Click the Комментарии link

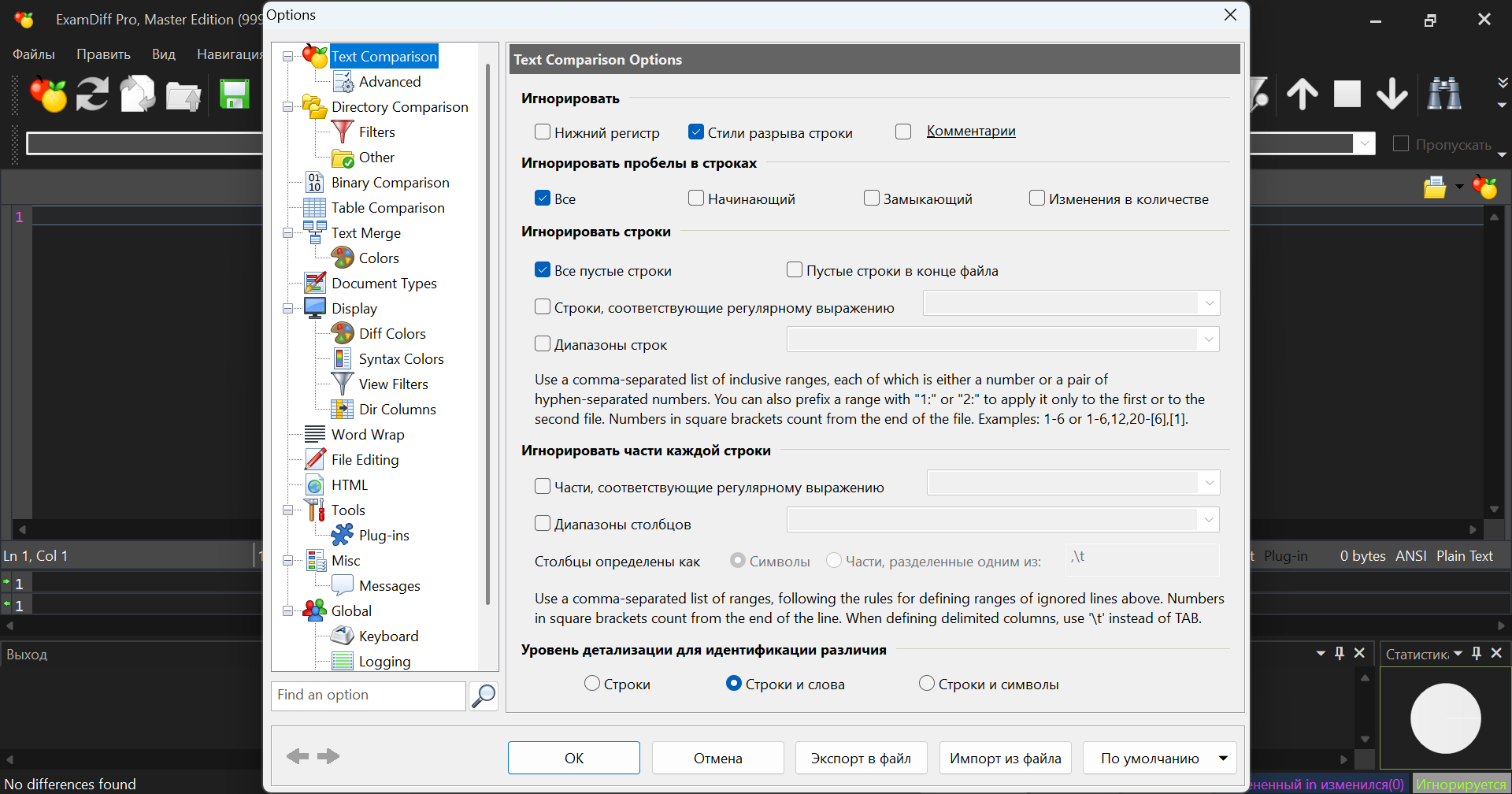[x=971, y=131]
